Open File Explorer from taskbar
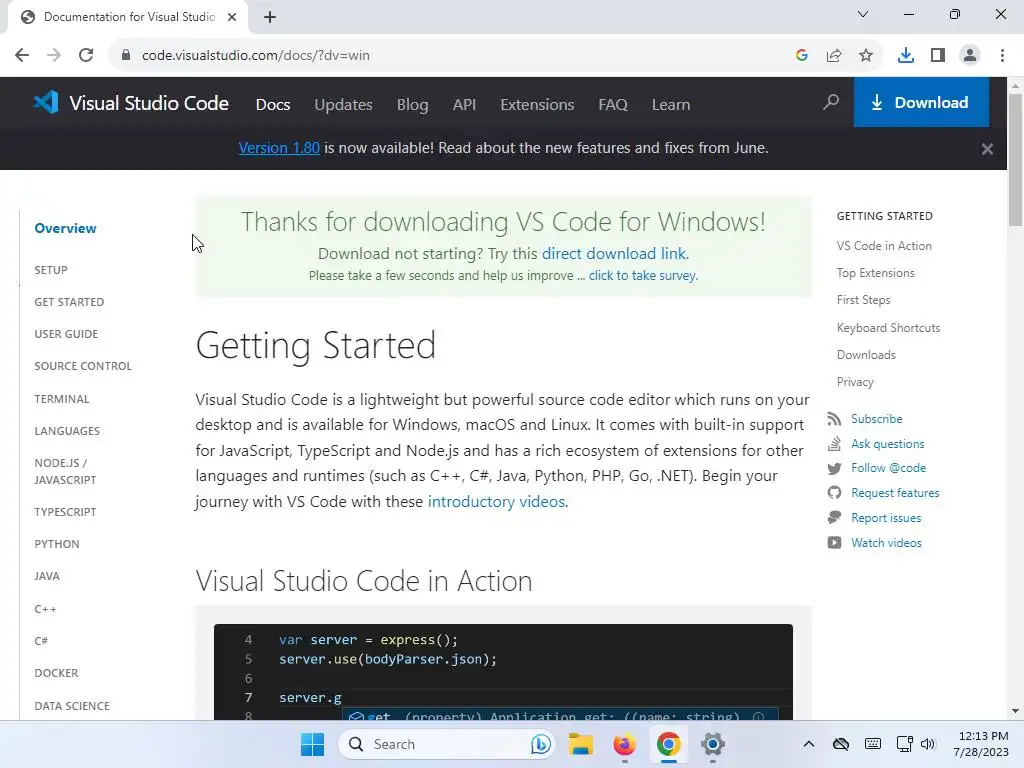Viewport: 1024px width, 768px height. [580, 744]
